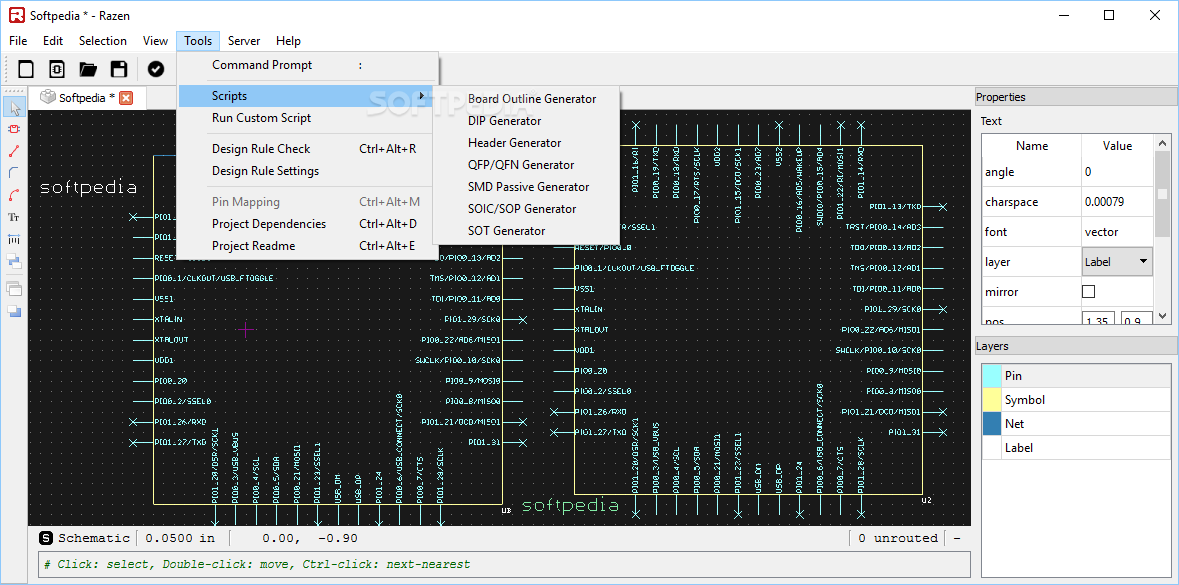Click the Open folder toolbar icon
Viewport: 1179px width, 585px height.
(x=88, y=69)
